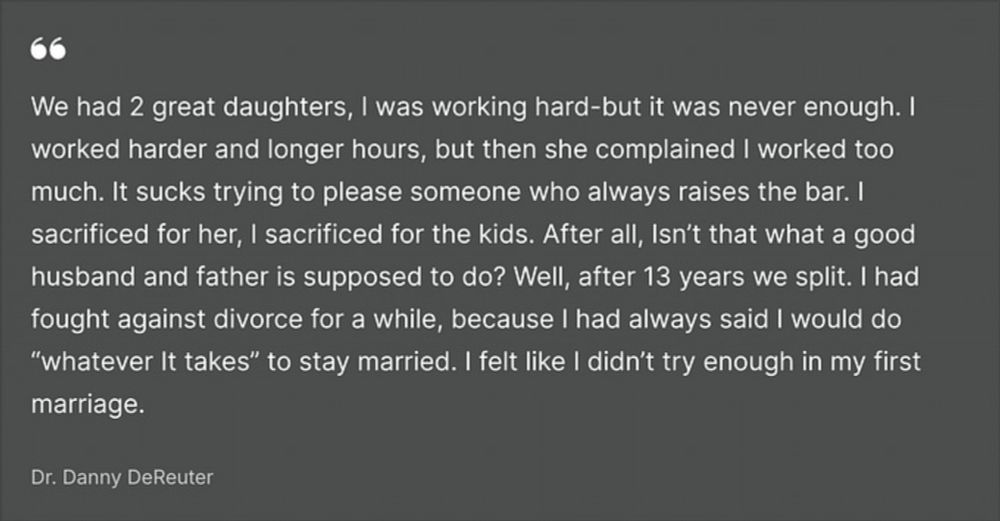Viewport: 1000px width, 521px height.
Task: Click the final word "marriage." of the quote
Action: click(88, 404)
